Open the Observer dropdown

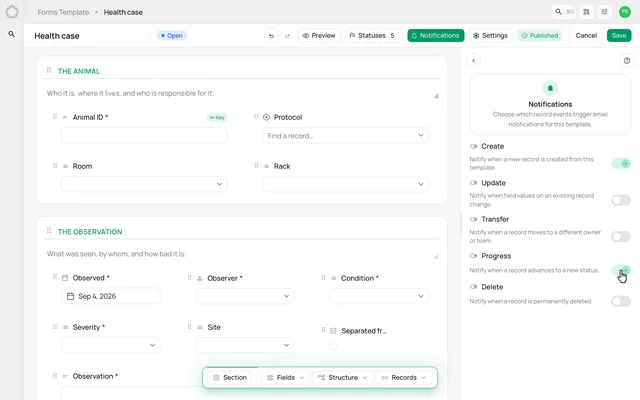pyautogui.click(x=245, y=296)
